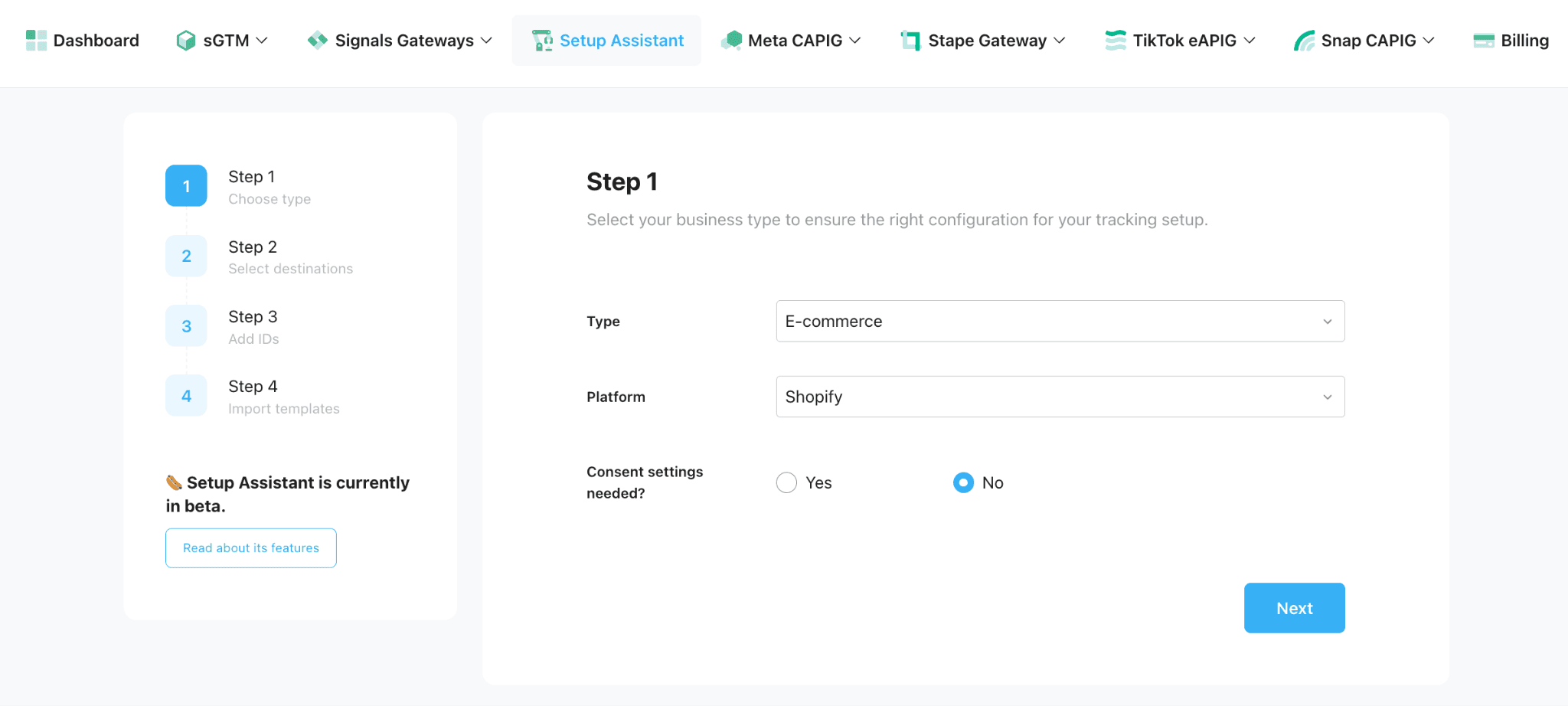The width and height of the screenshot is (1568, 706).
Task: Open the Platform dropdown showing Shopify
Action: coord(1060,397)
